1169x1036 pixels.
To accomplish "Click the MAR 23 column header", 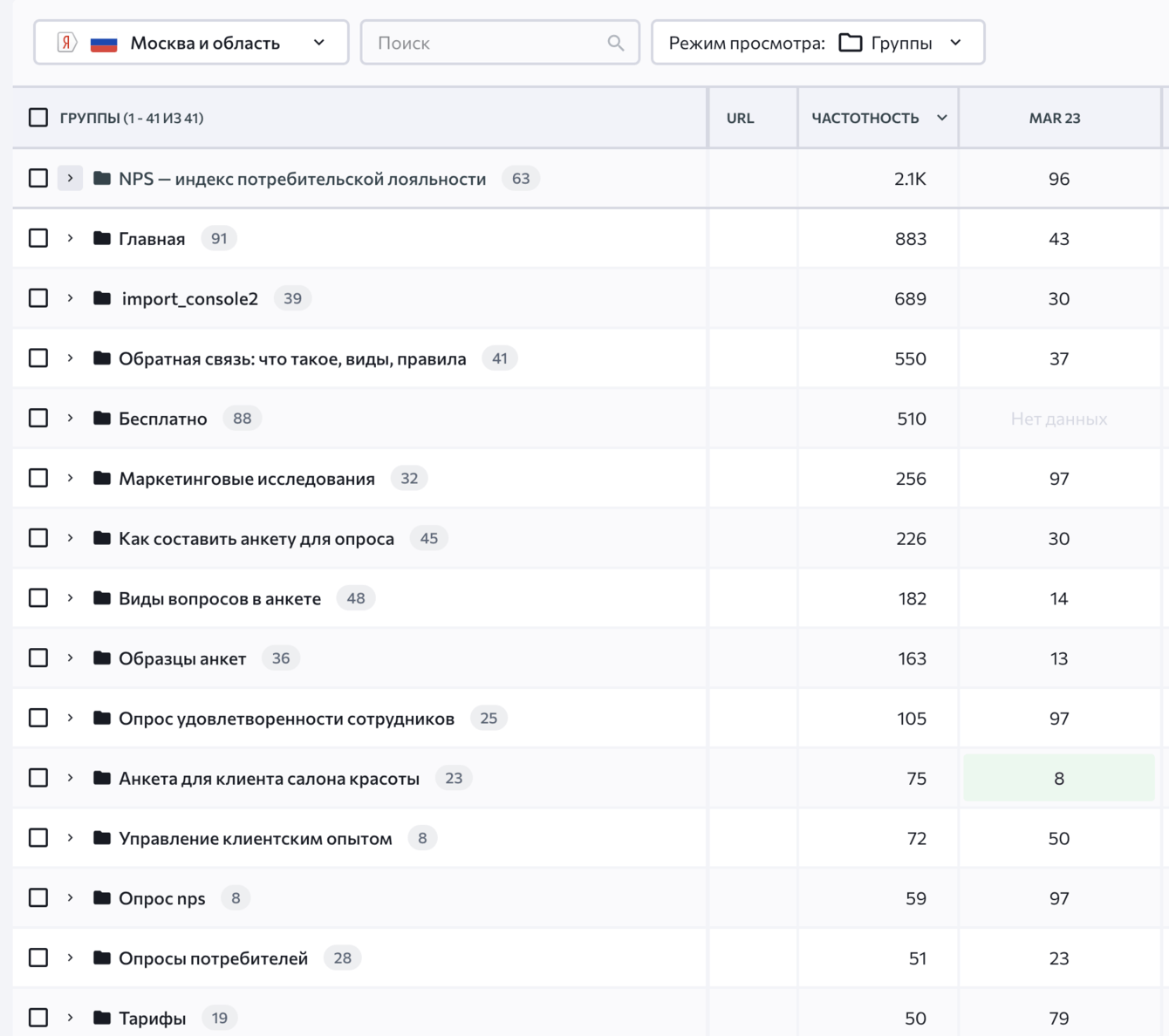I will [x=1055, y=118].
